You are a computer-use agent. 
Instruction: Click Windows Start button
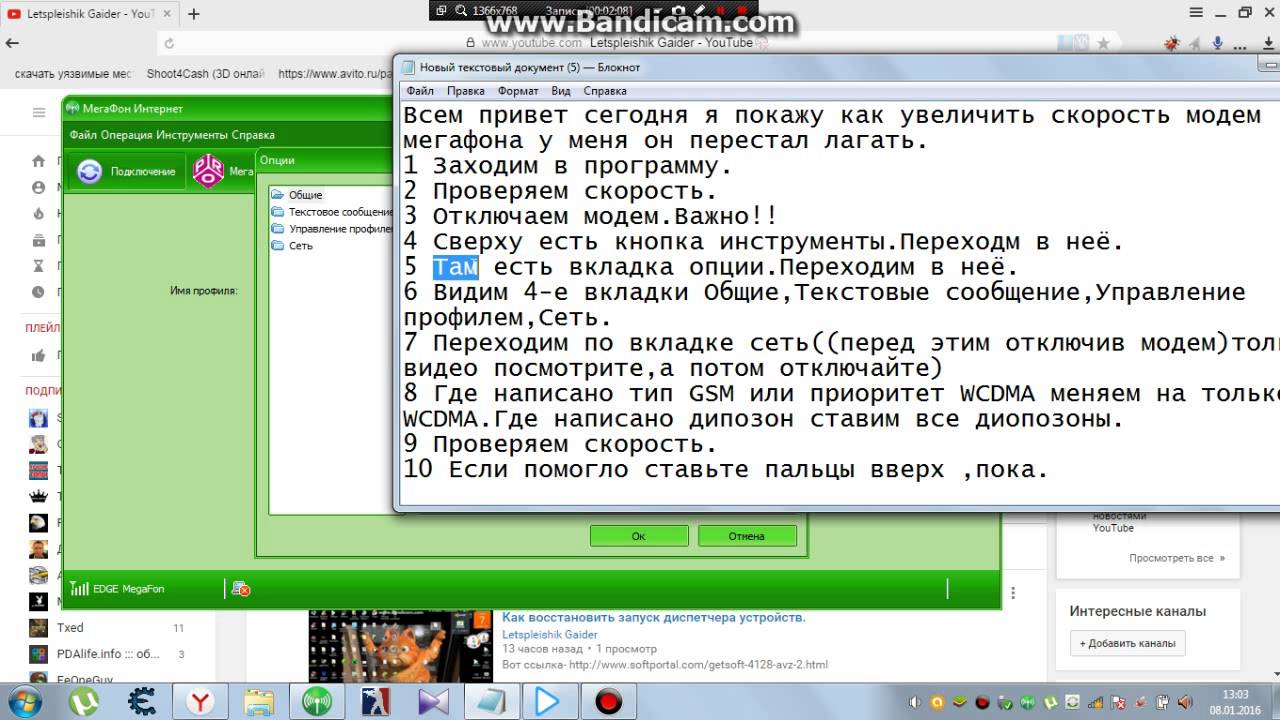coord(24,700)
